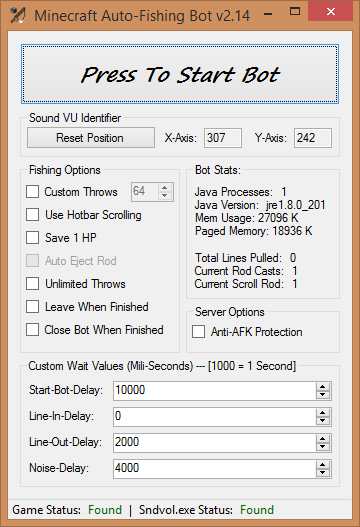Decrease Line-Out-Delay with the down arrow

pos(323,447)
